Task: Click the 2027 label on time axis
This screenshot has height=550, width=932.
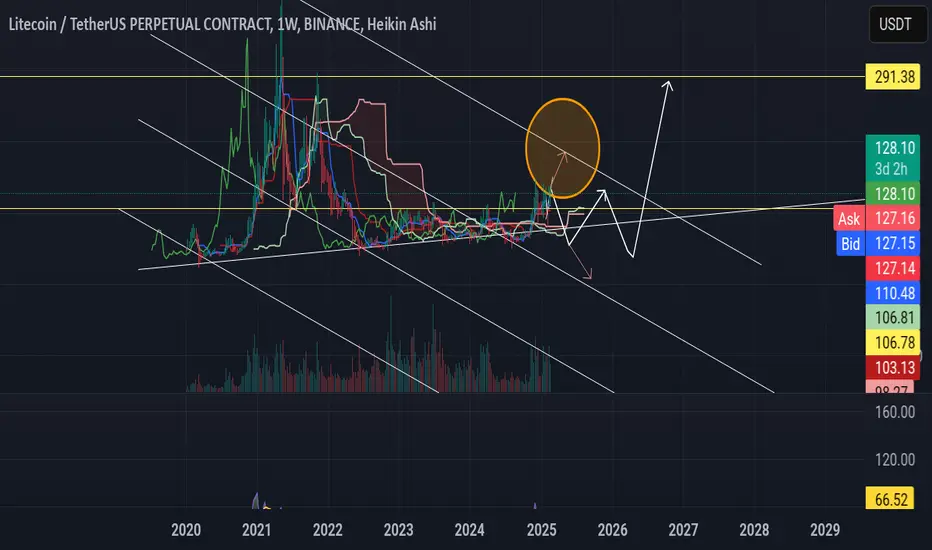Action: [x=683, y=530]
